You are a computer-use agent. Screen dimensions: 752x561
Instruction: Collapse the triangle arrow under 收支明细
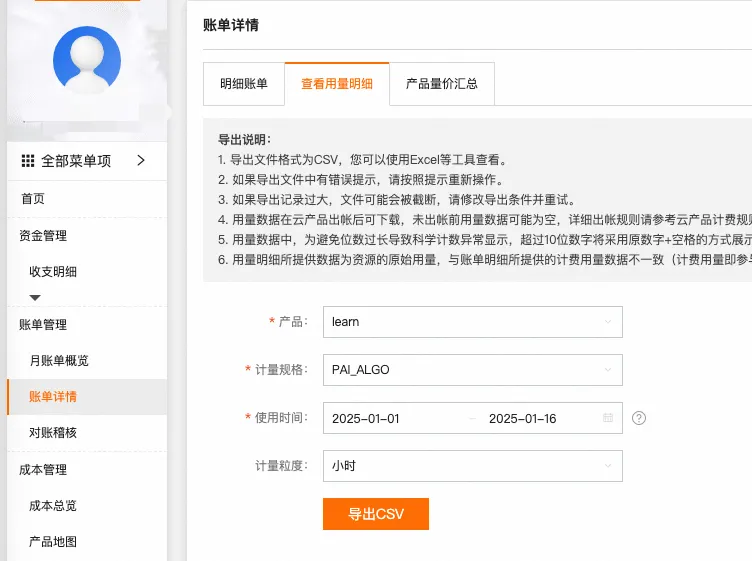35,298
